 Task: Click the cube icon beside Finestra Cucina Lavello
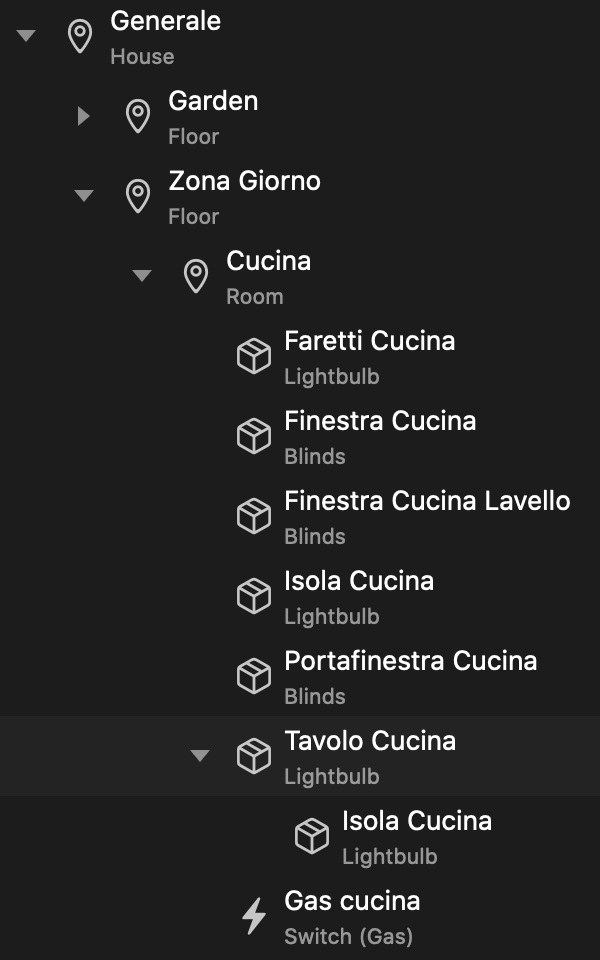coord(254,516)
